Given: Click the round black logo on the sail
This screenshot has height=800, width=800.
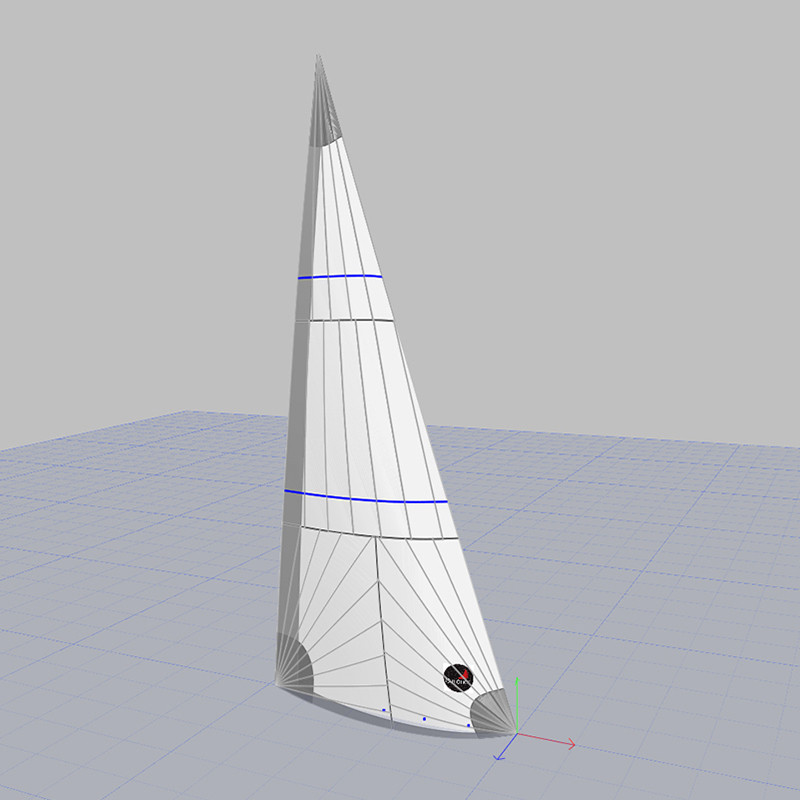Looking at the screenshot, I should [457, 677].
